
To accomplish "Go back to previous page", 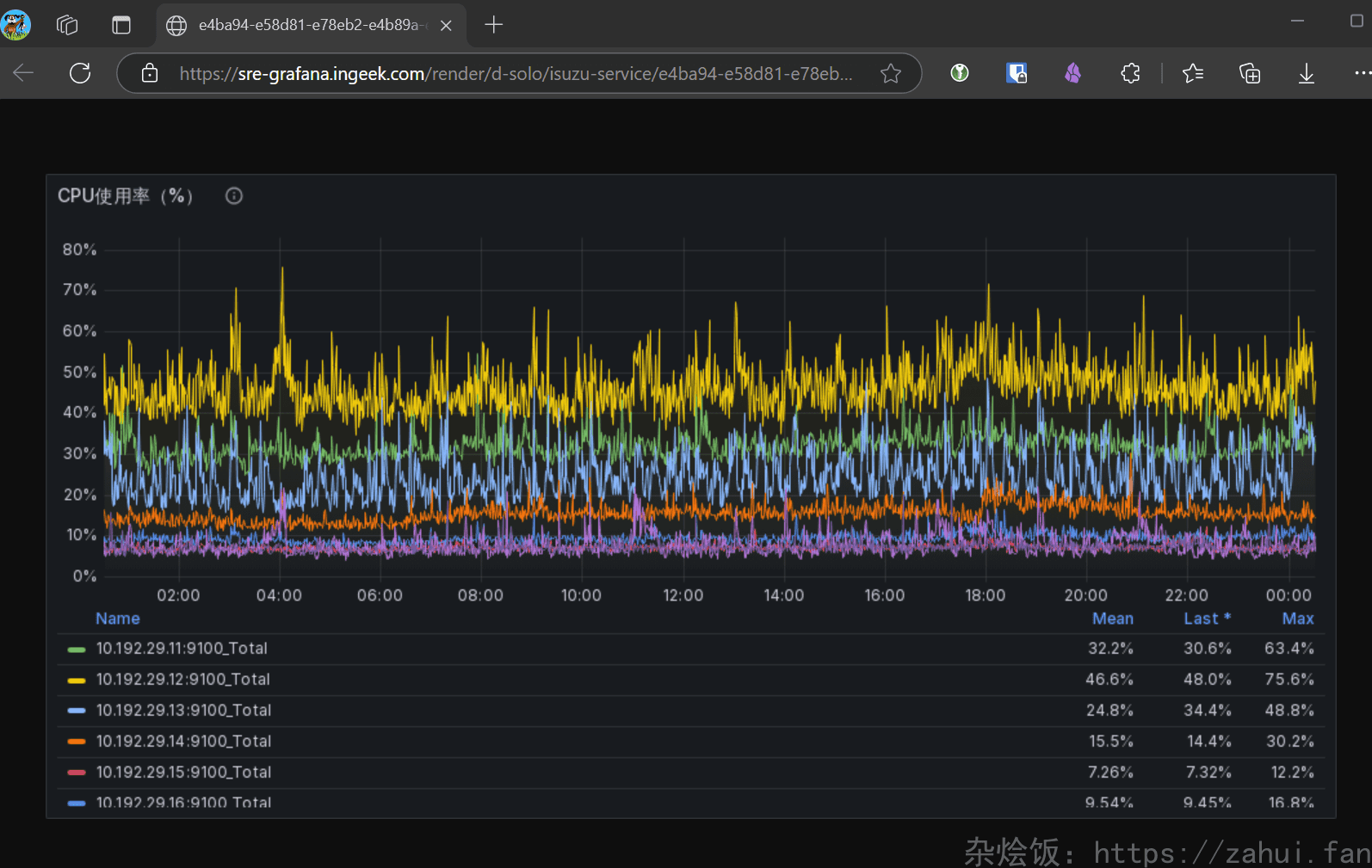I will 24,73.
